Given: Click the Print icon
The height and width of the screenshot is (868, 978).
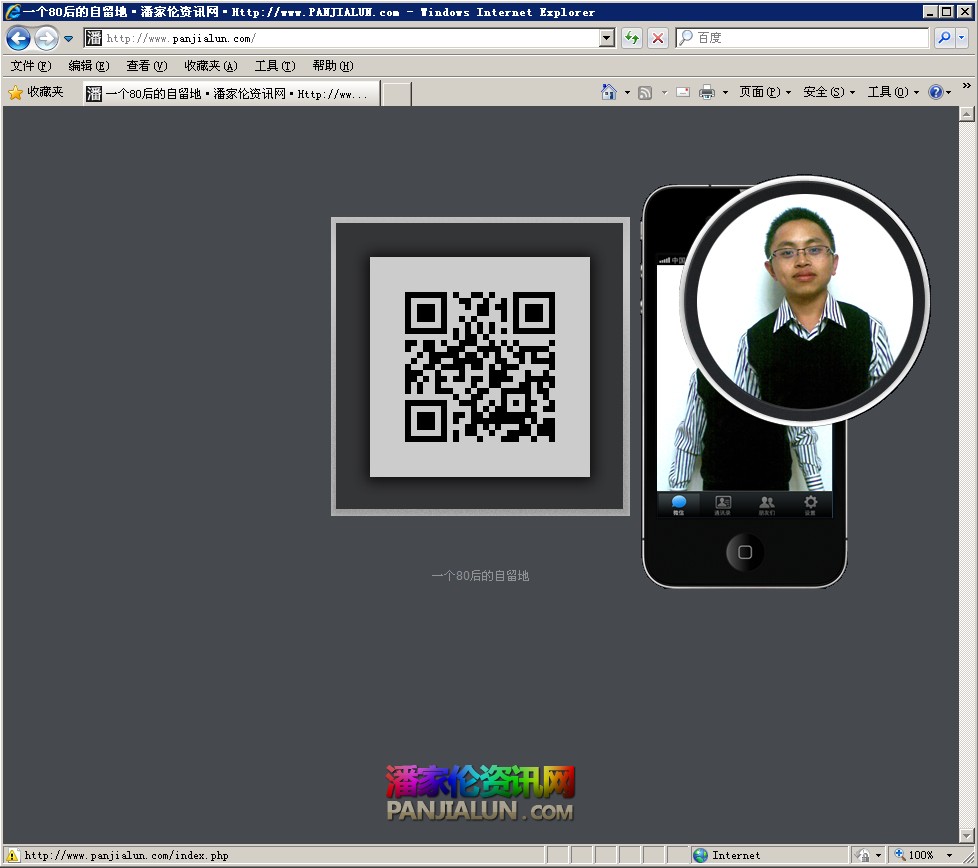Looking at the screenshot, I should (706, 92).
